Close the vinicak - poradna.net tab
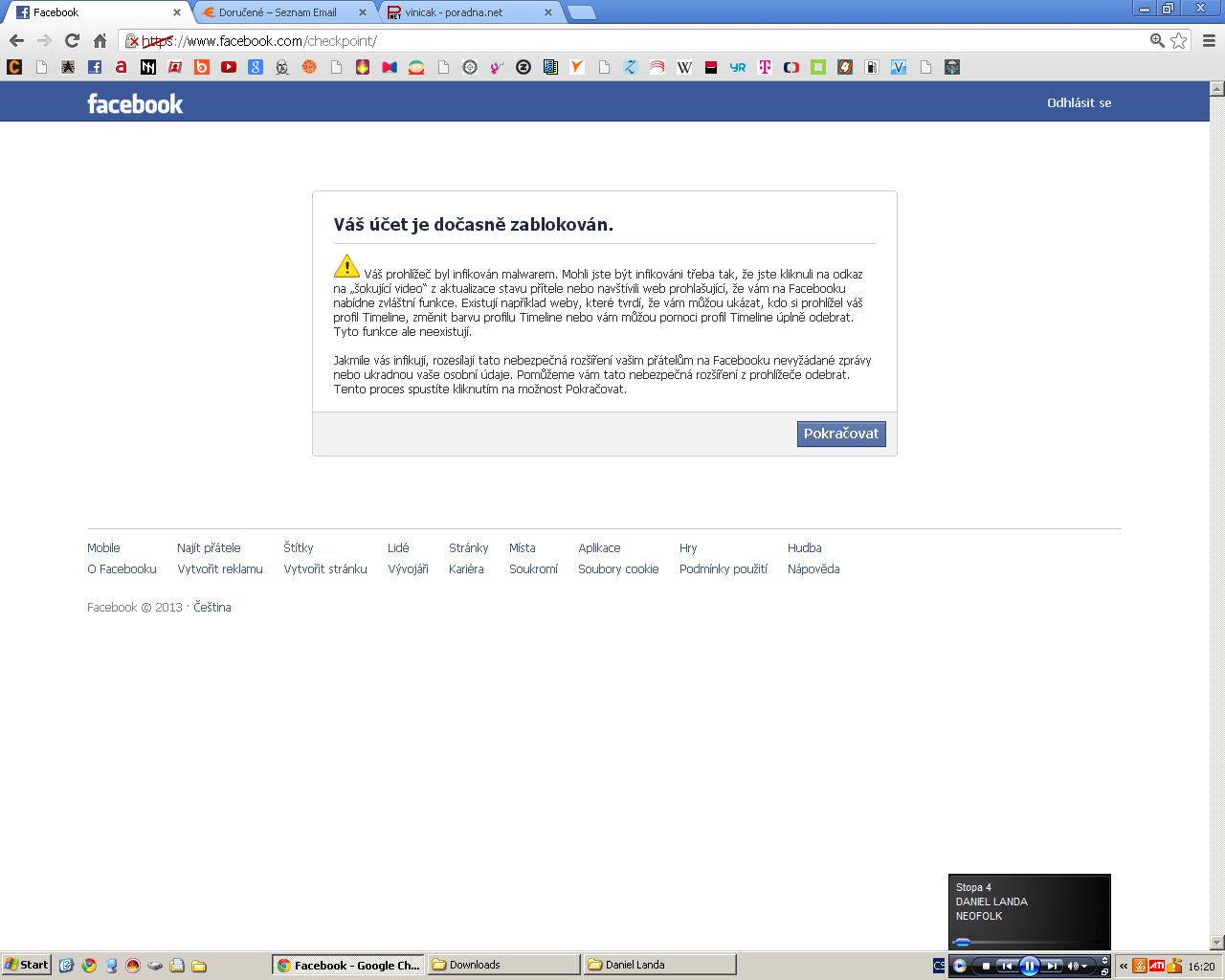This screenshot has width=1225, height=980. point(548,12)
